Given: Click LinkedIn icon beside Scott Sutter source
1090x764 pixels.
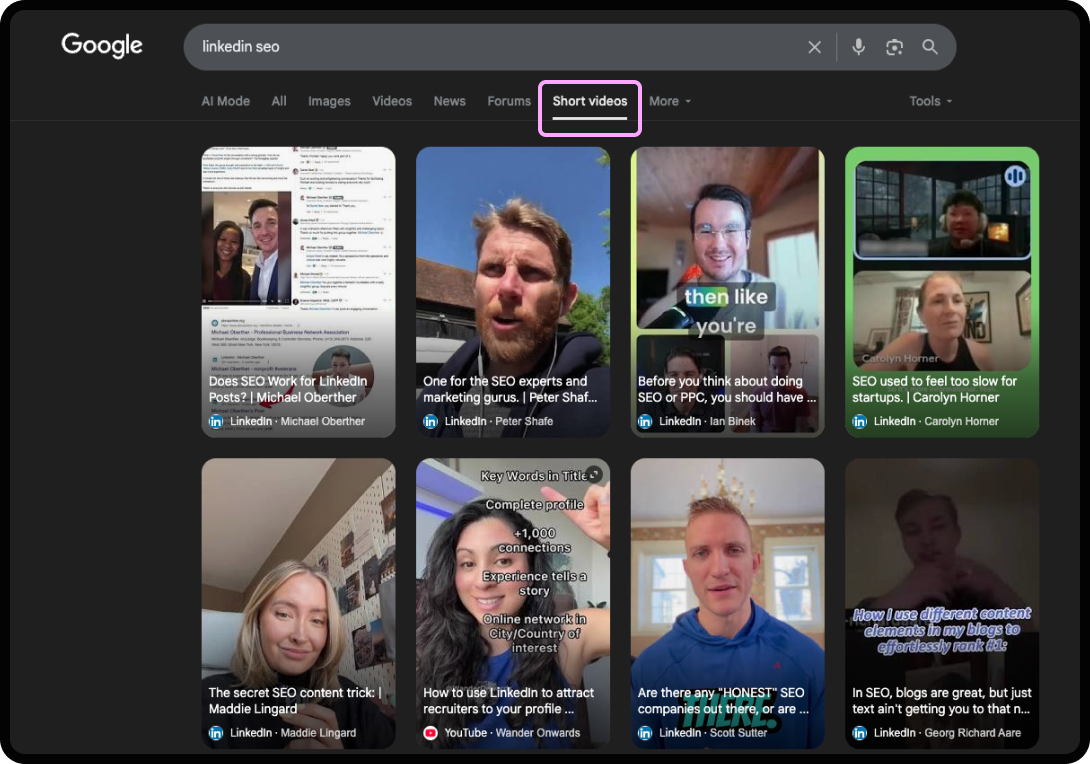Looking at the screenshot, I should point(645,733).
